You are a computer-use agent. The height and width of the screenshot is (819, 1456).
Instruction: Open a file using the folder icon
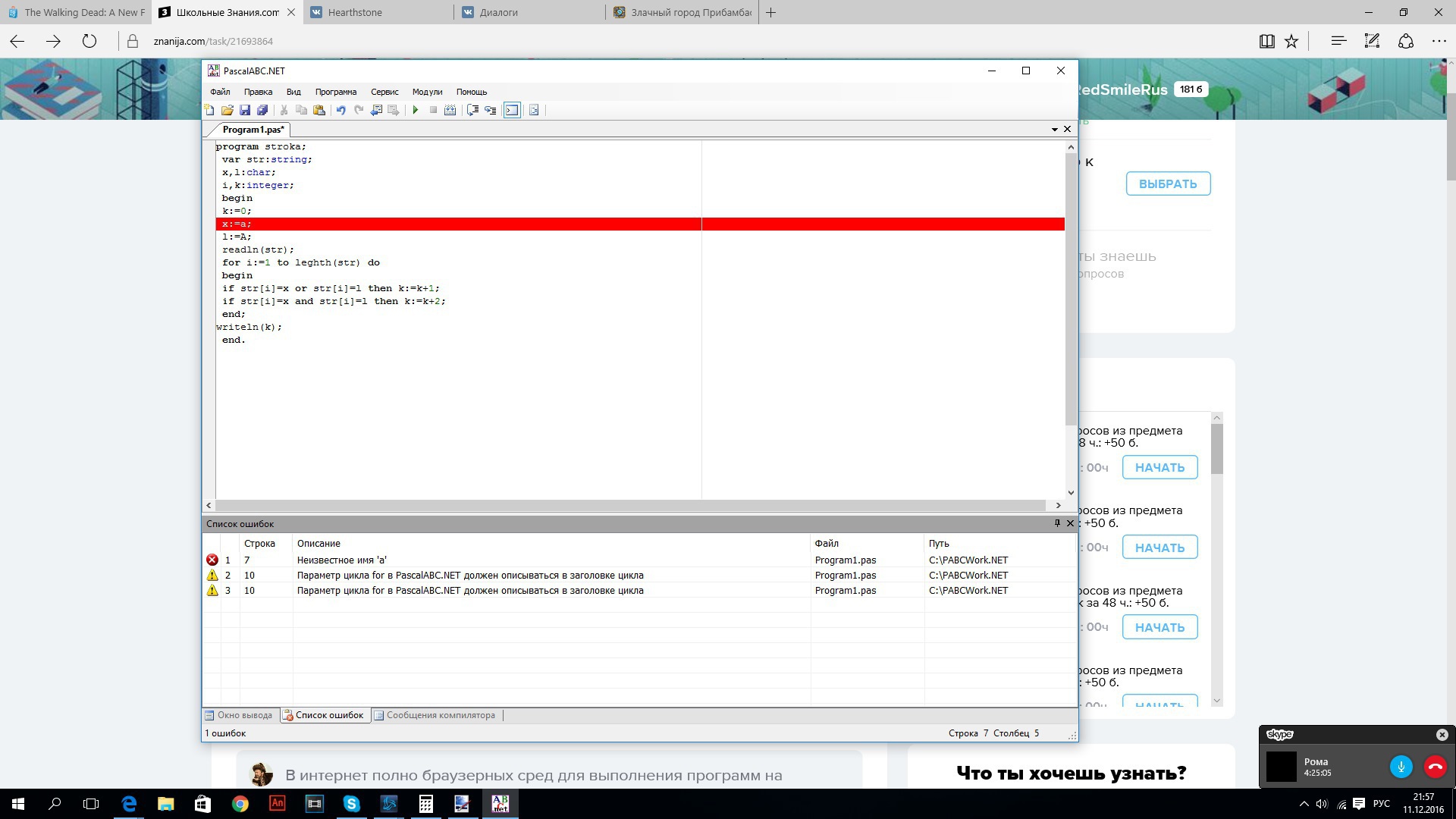(x=227, y=110)
